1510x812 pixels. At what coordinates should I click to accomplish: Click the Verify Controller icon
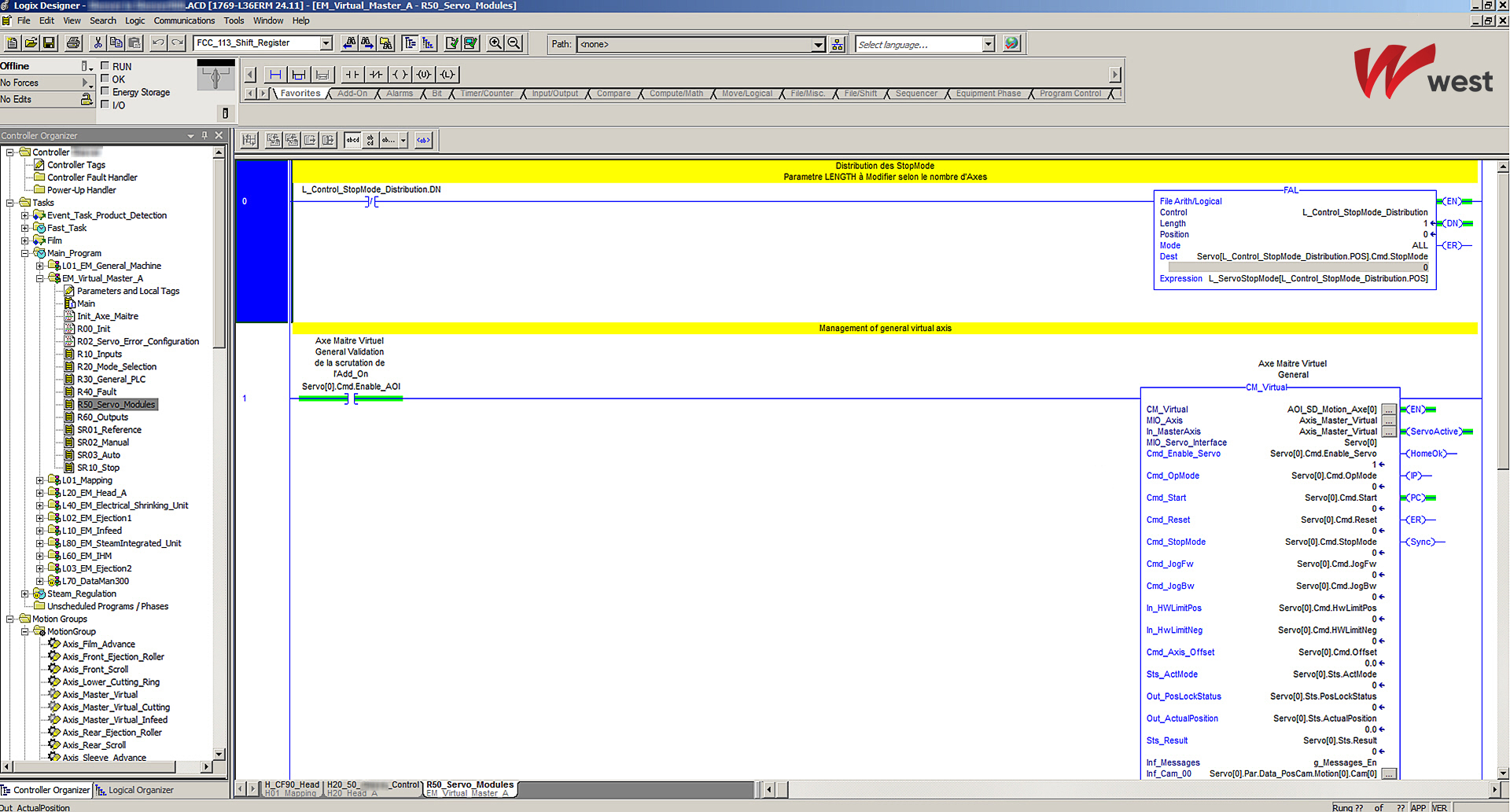point(470,43)
